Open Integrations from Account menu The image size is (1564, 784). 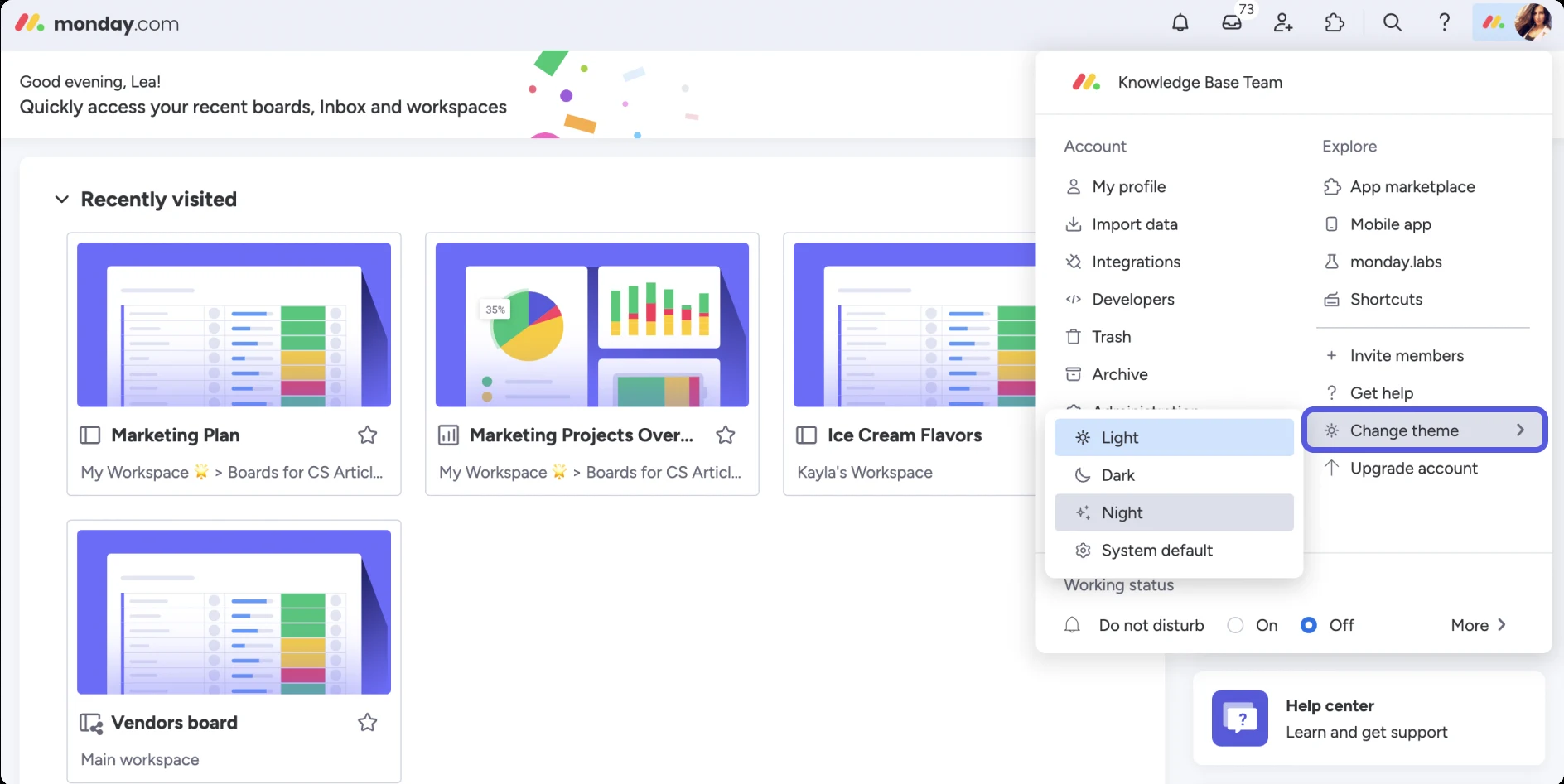[x=1122, y=262]
